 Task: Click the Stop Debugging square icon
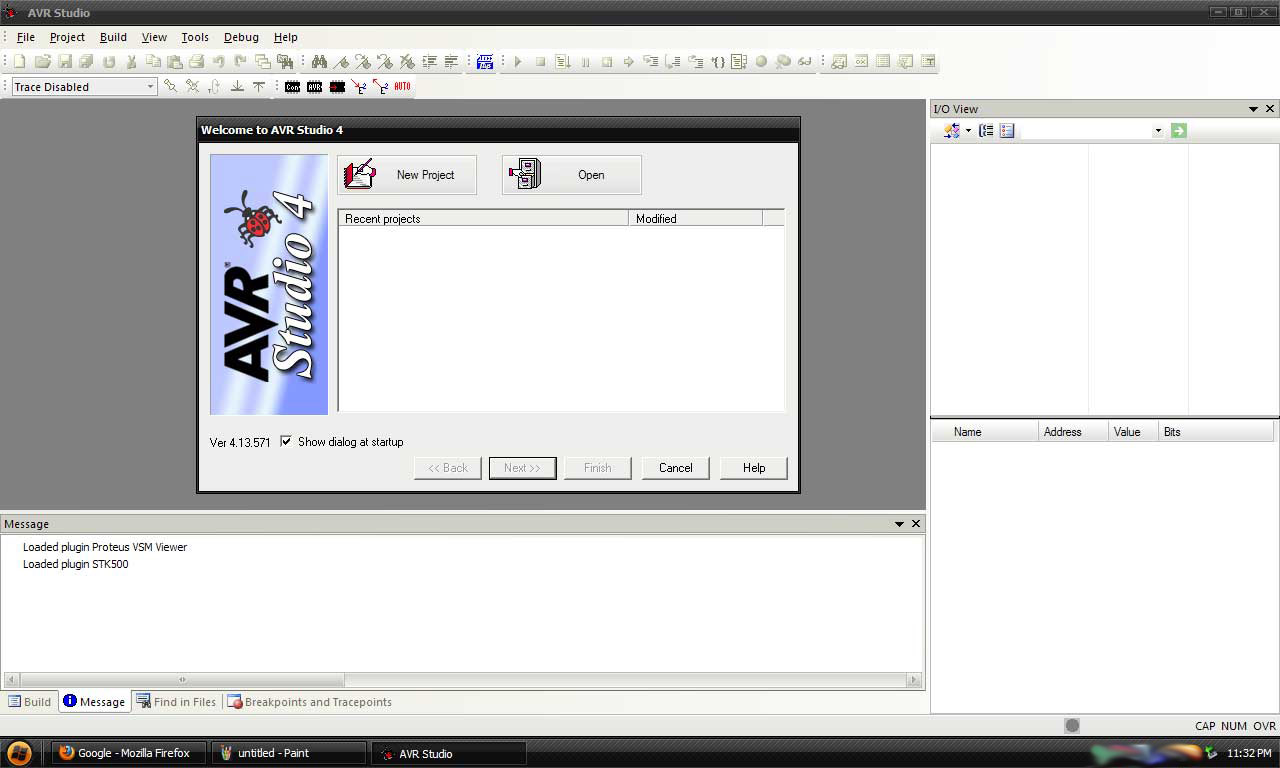pos(540,62)
